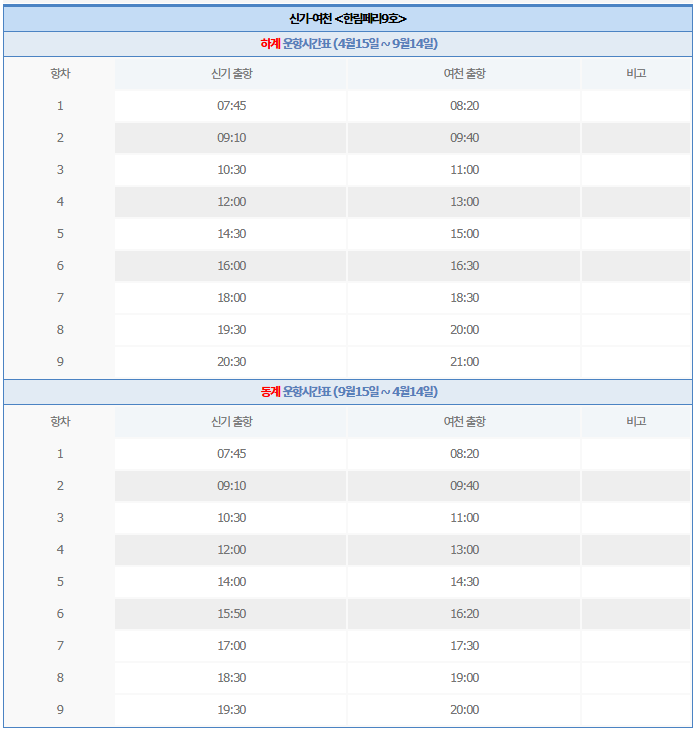Select the 하계 운항시간표 (4월15일~9월14일) heading
This screenshot has width=697, height=731.
(x=349, y=44)
